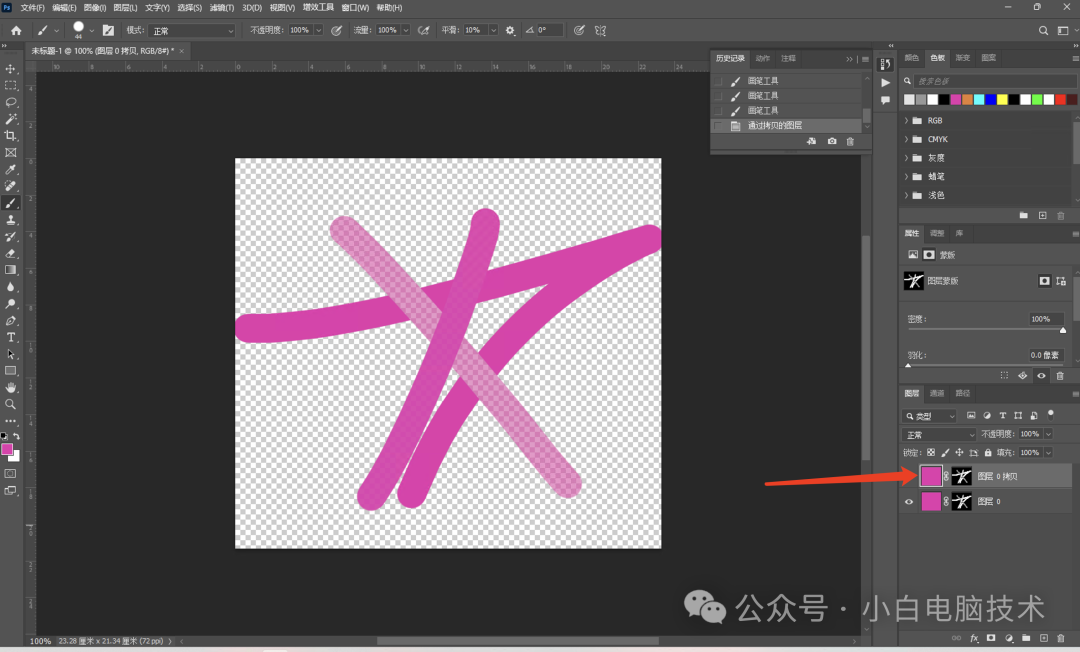This screenshot has width=1080, height=652.
Task: Toggle symmetry paint butterfly icon
Action: 601,30
